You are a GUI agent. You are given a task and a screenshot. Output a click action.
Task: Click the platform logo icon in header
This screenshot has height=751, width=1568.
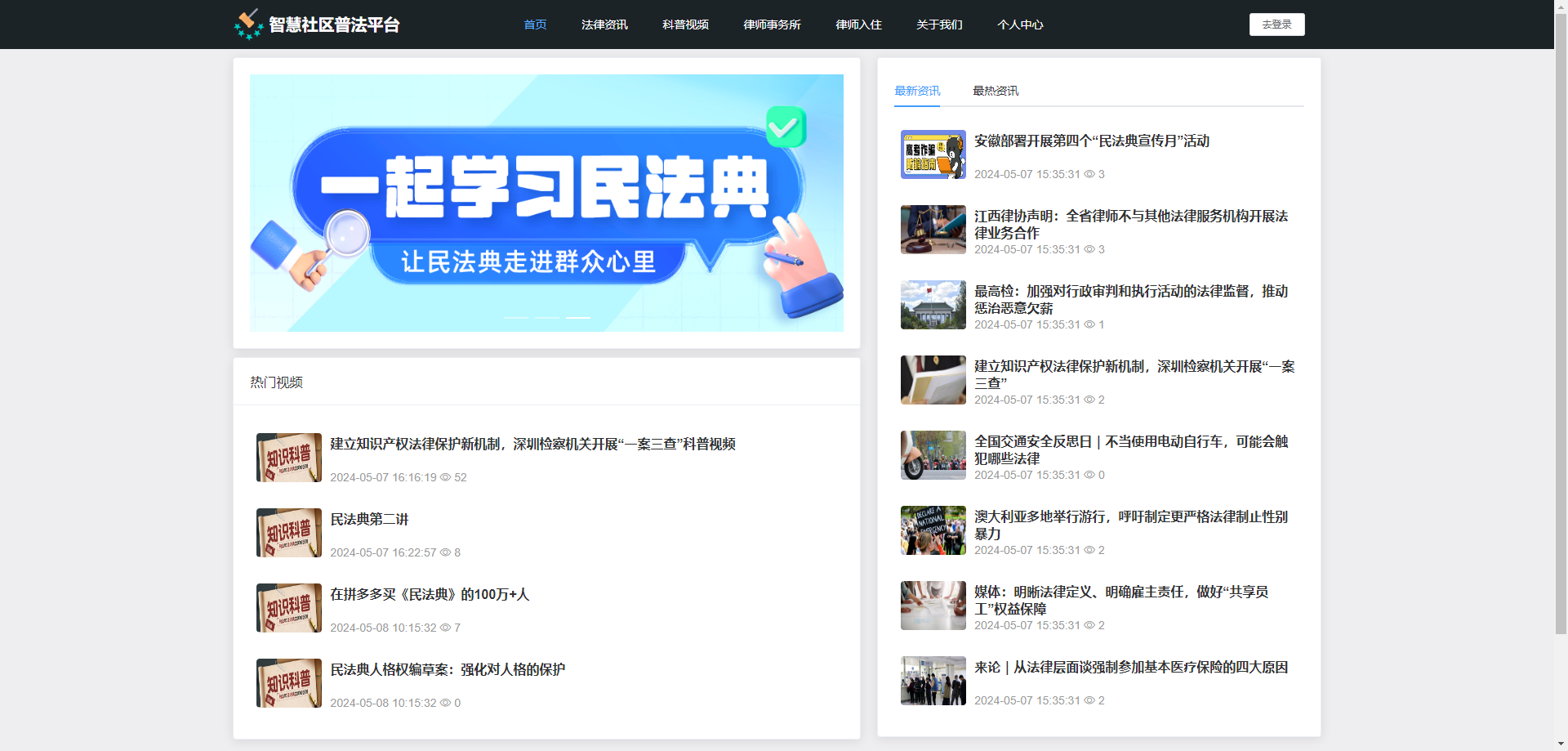[x=248, y=25]
